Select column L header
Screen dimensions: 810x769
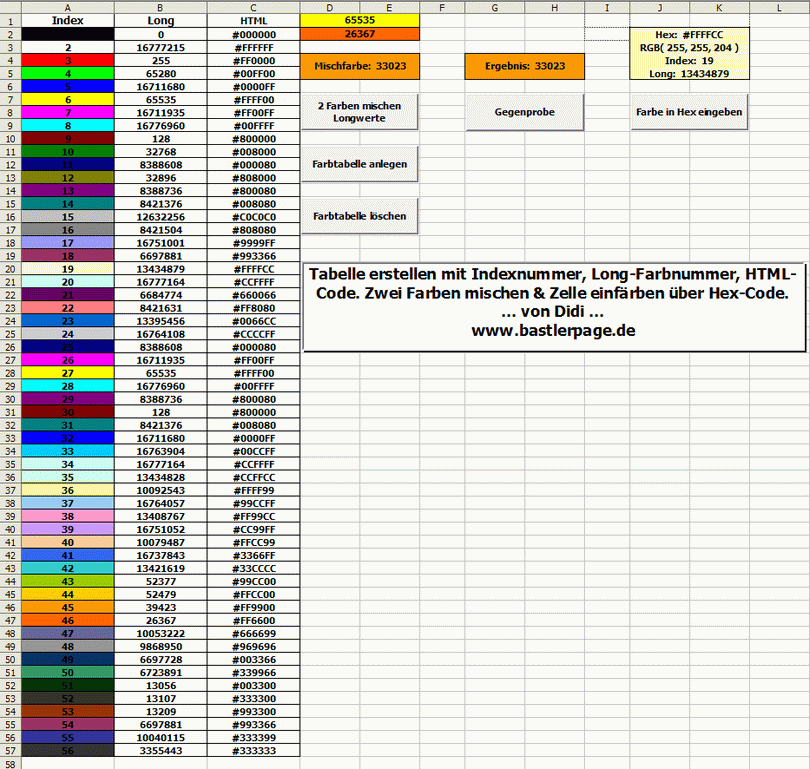(x=780, y=7)
